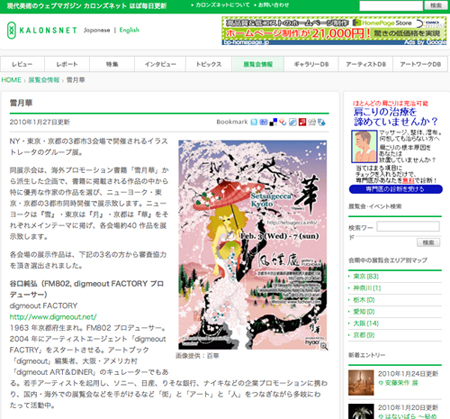Viewport: 450px width, 419px height.
Task: Click the blue pencil-style bookmark icon
Action: pyautogui.click(x=293, y=122)
